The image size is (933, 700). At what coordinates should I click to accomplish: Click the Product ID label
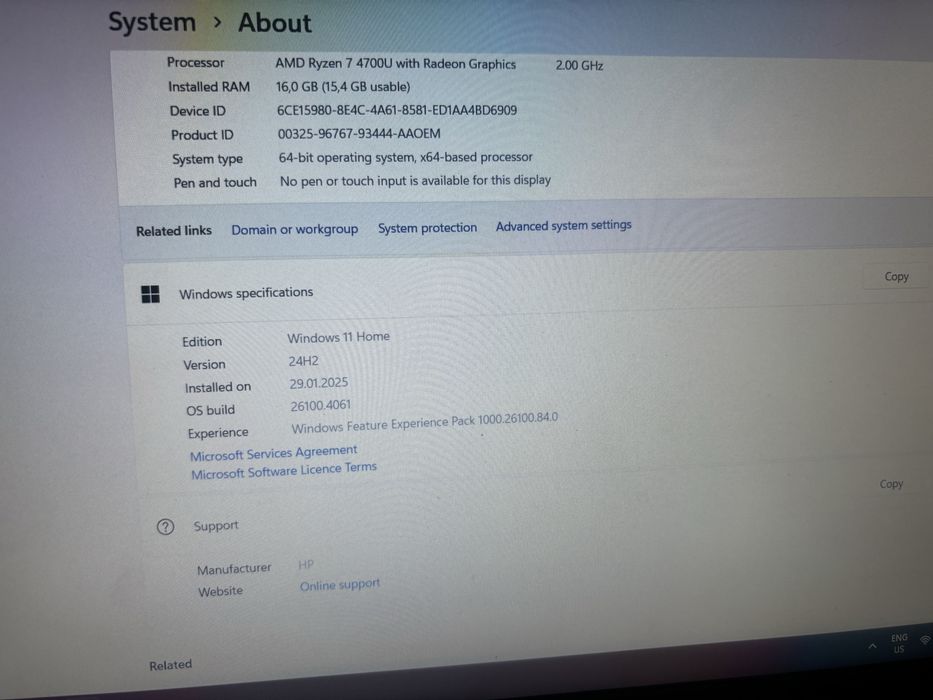(x=202, y=135)
